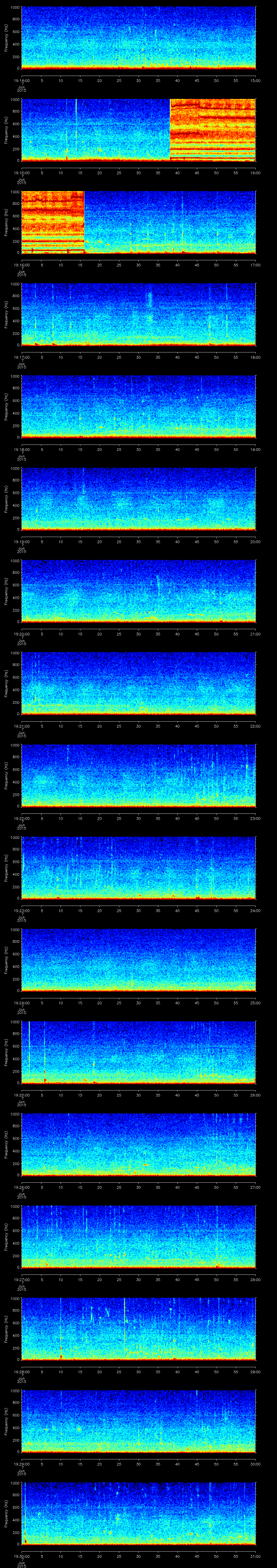The width and height of the screenshot is (277, 1568).
Task: Open the spectrogram panel starting at 19:14:00
Action: pyautogui.click(x=138, y=38)
